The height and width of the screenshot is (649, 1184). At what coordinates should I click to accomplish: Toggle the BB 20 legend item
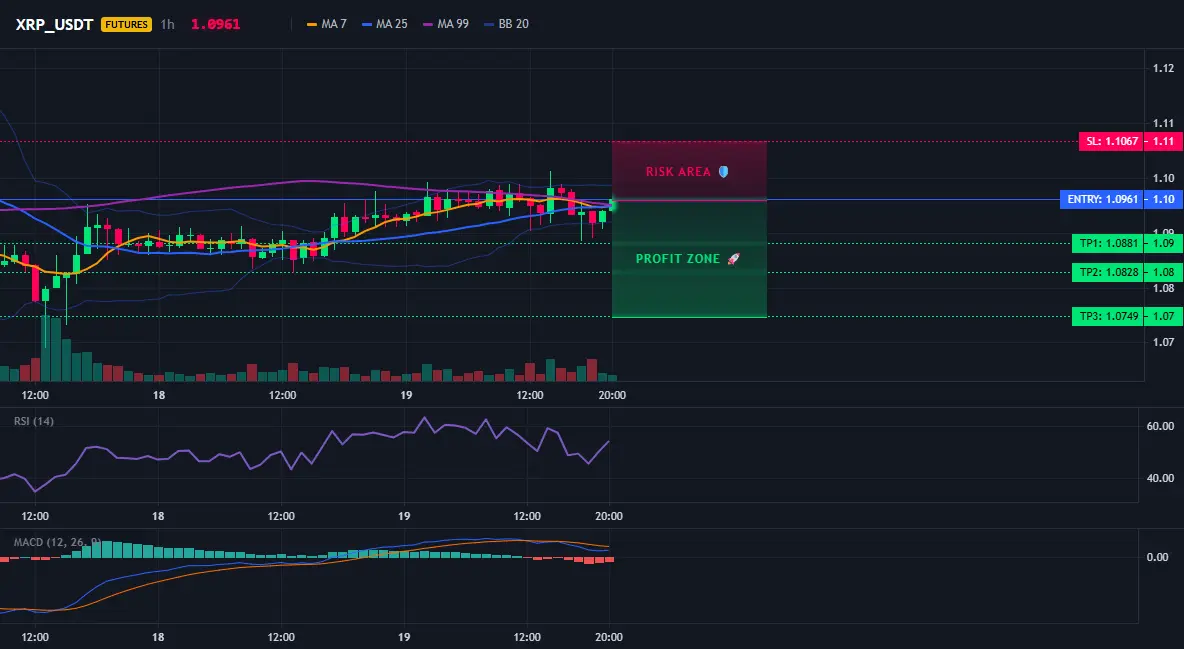(506, 24)
